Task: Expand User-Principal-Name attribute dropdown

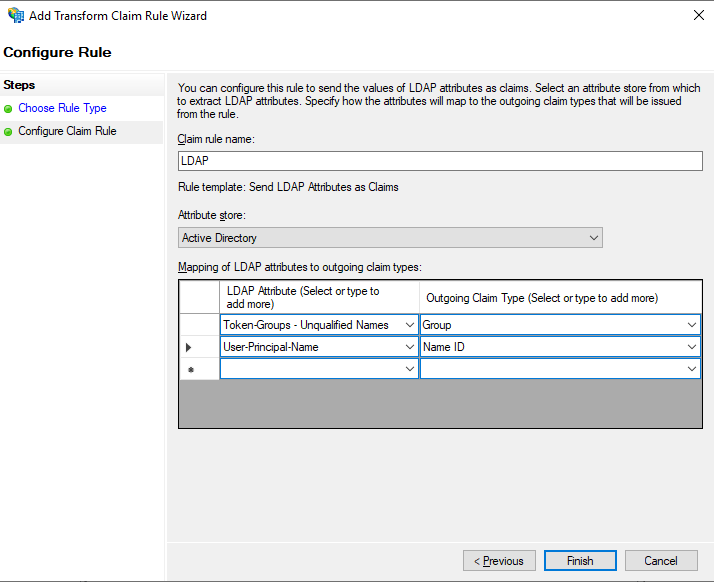Action: point(409,347)
